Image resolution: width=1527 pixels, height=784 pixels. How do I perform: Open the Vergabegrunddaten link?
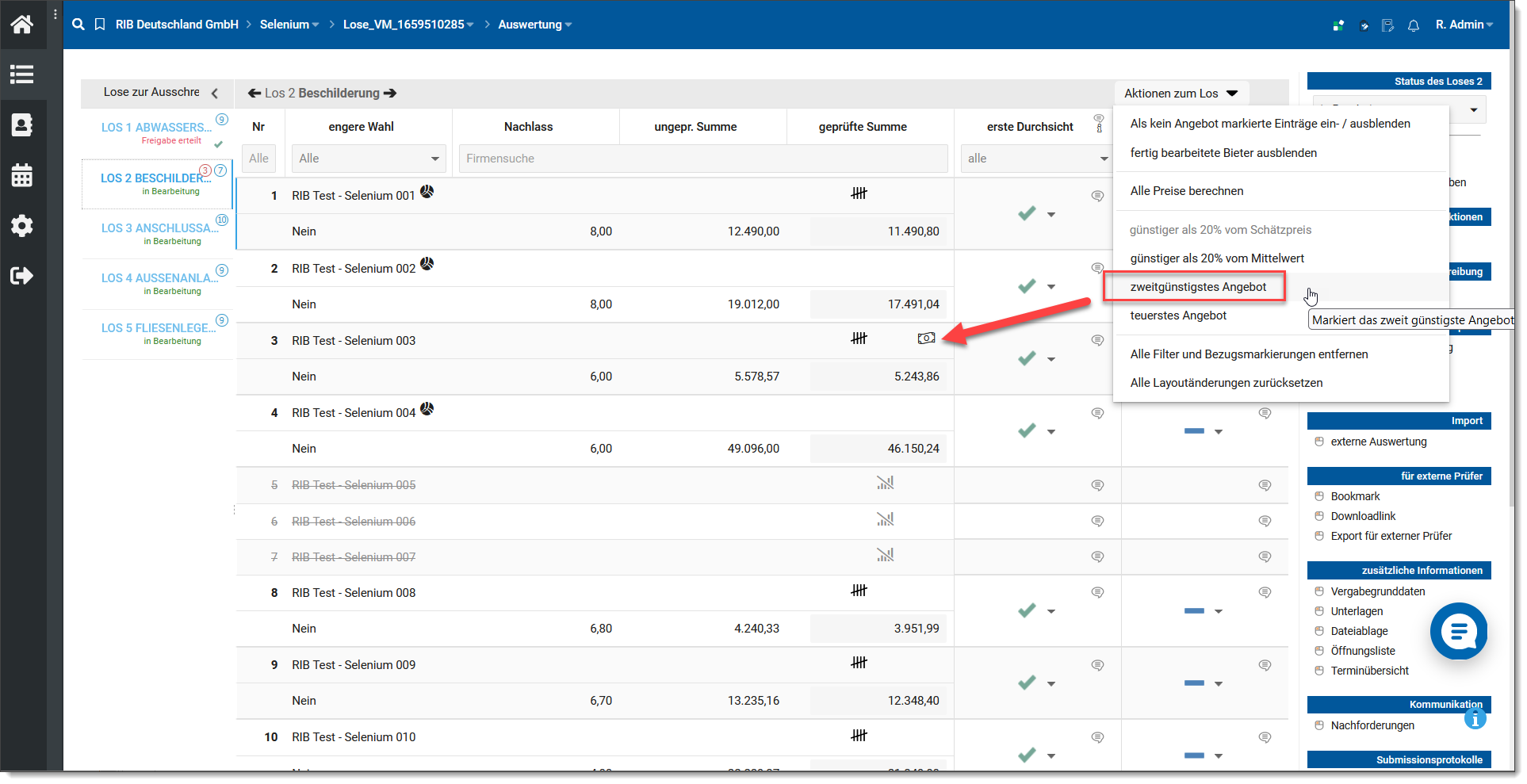point(1378,591)
